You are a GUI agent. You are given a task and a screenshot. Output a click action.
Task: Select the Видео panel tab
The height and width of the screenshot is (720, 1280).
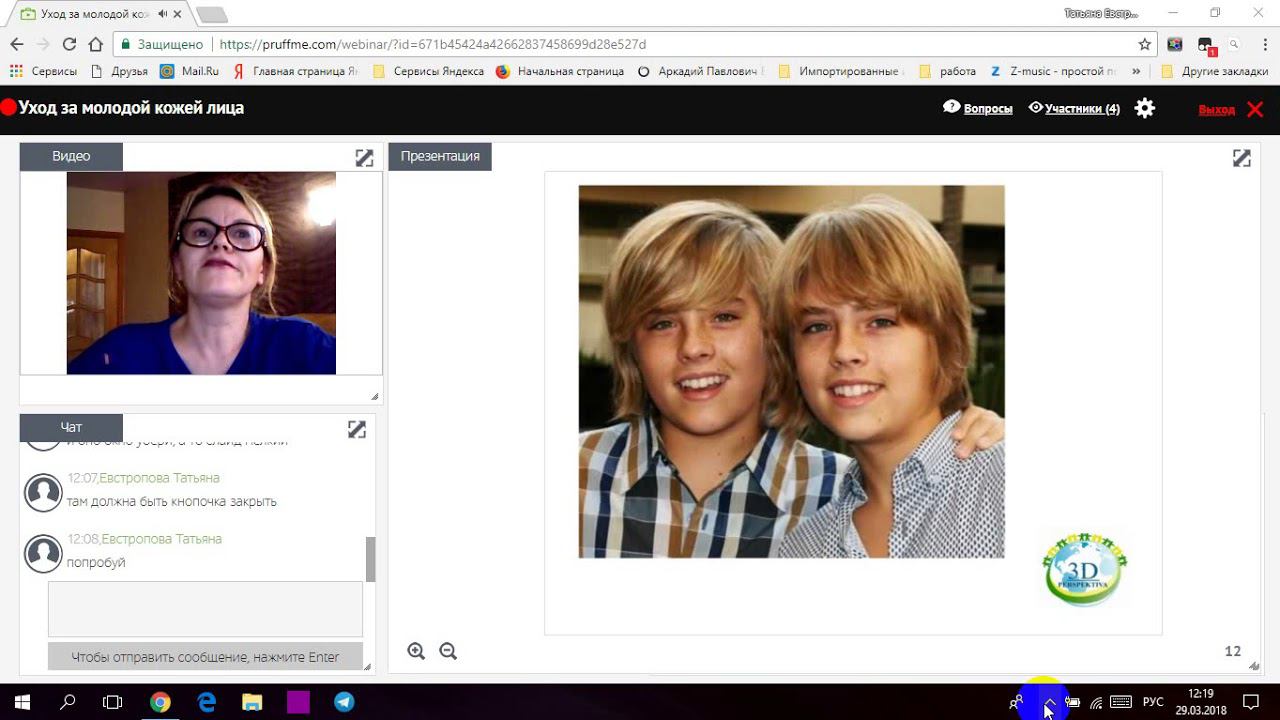pos(71,156)
